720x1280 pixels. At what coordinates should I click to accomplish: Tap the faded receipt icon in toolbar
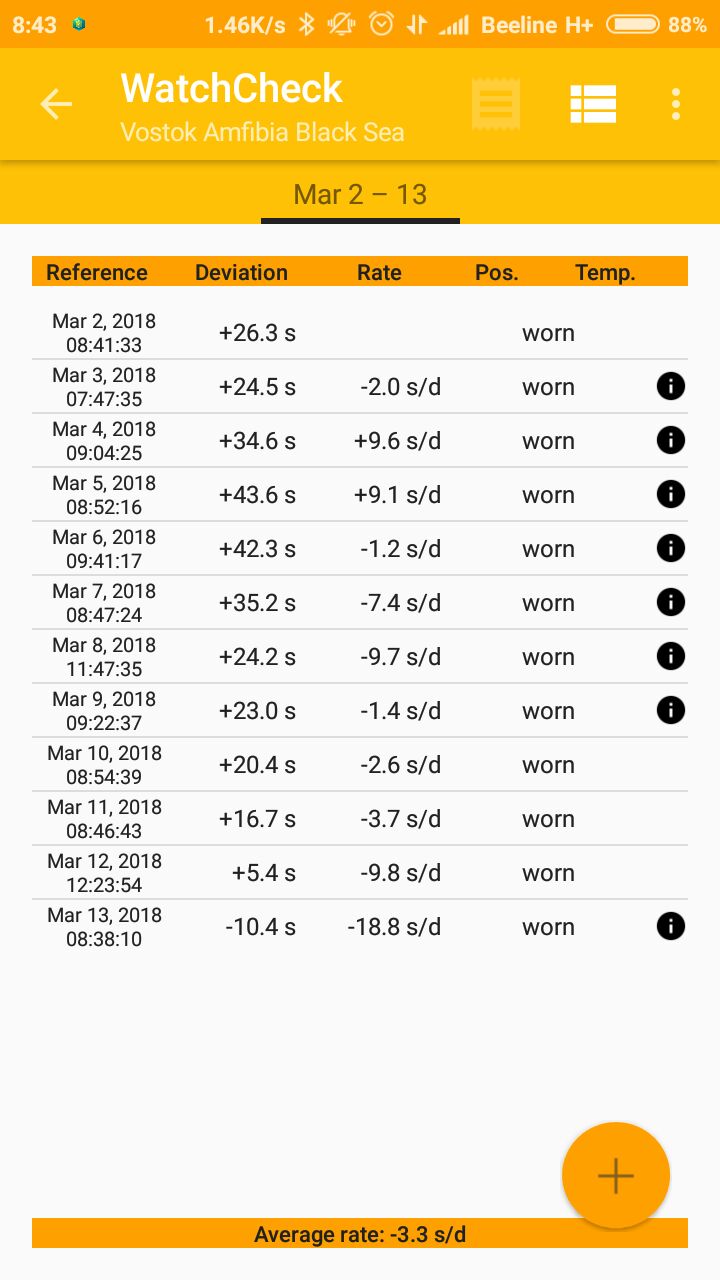click(x=496, y=104)
